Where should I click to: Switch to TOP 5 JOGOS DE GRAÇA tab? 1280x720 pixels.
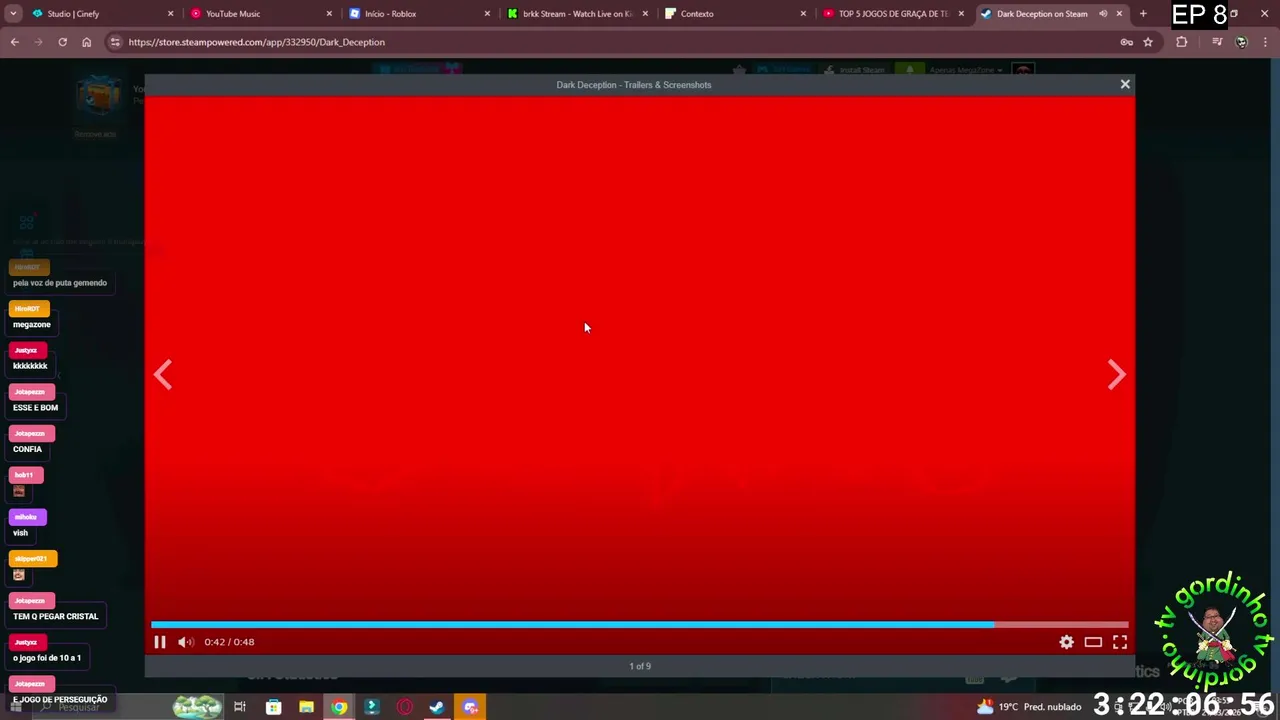point(893,14)
